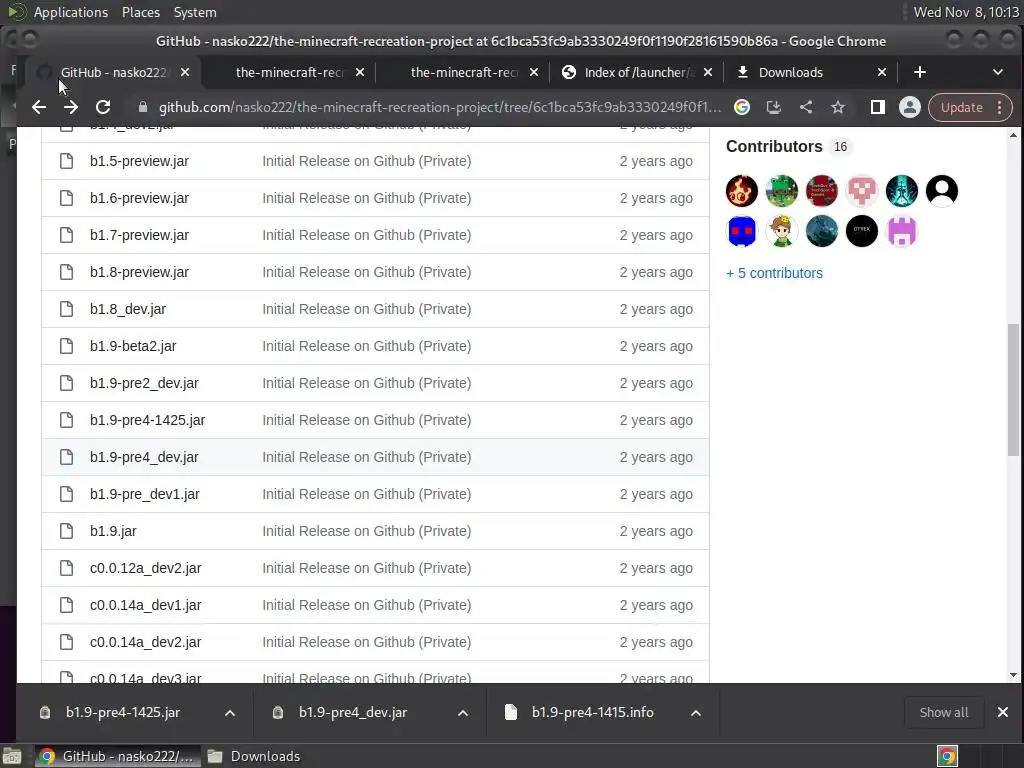Open the Chrome profile avatar
Image resolution: width=1024 pixels, height=768 pixels.
tap(910, 108)
